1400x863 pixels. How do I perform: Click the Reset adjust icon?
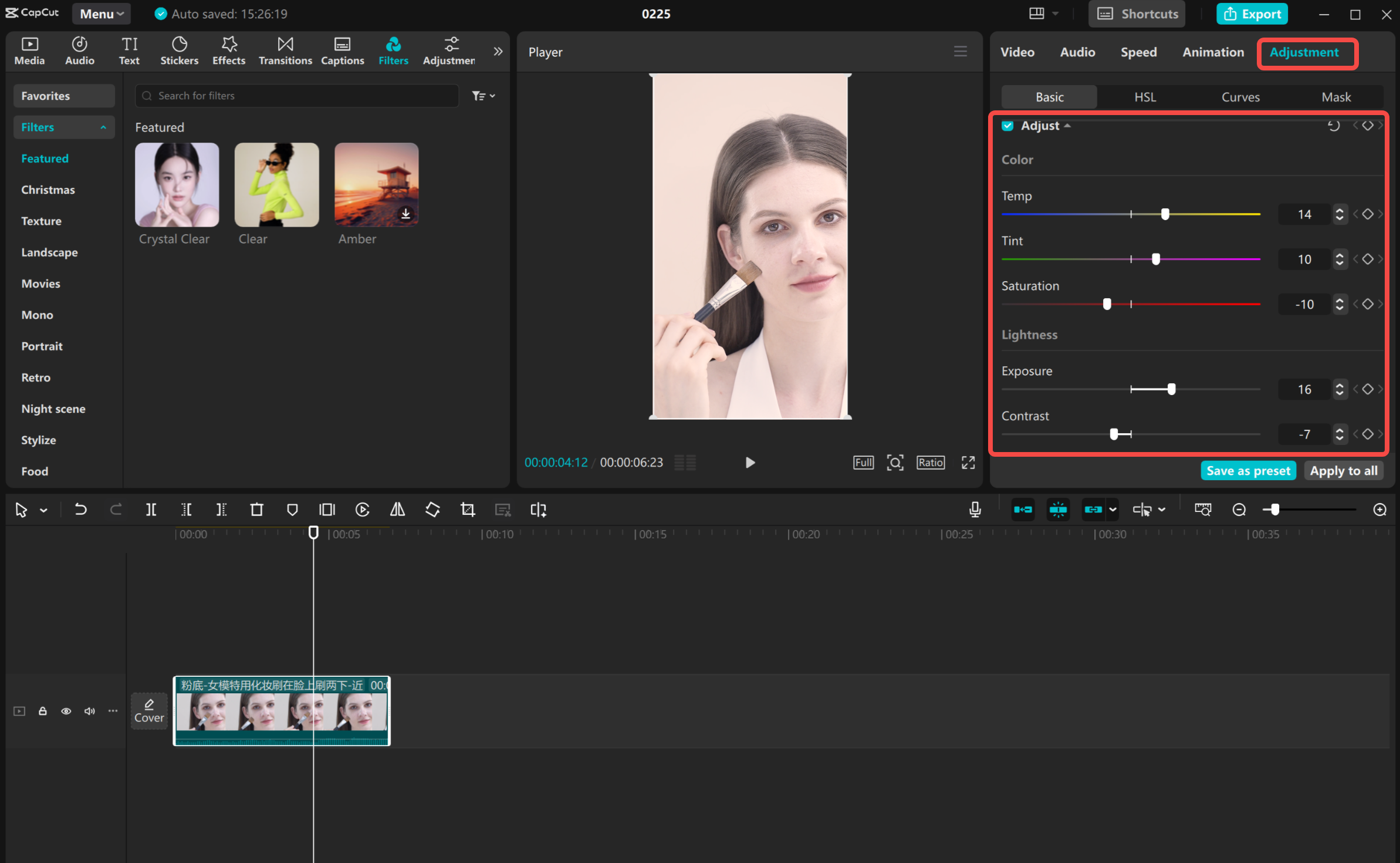coord(1333,126)
